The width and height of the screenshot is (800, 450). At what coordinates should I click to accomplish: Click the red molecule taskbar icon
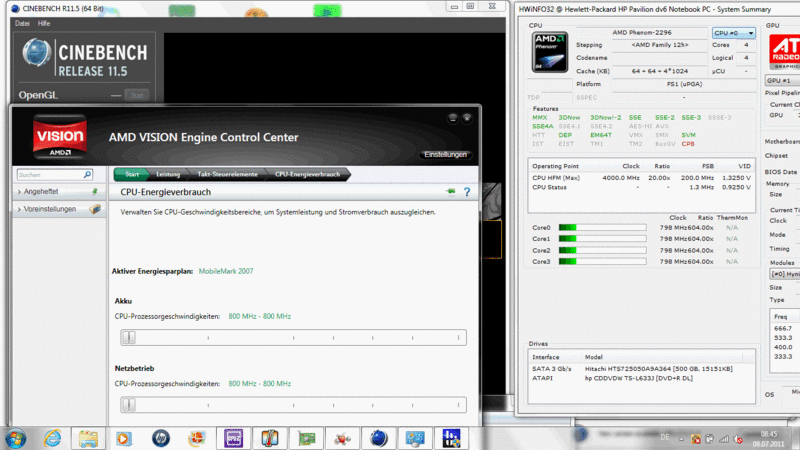point(342,438)
